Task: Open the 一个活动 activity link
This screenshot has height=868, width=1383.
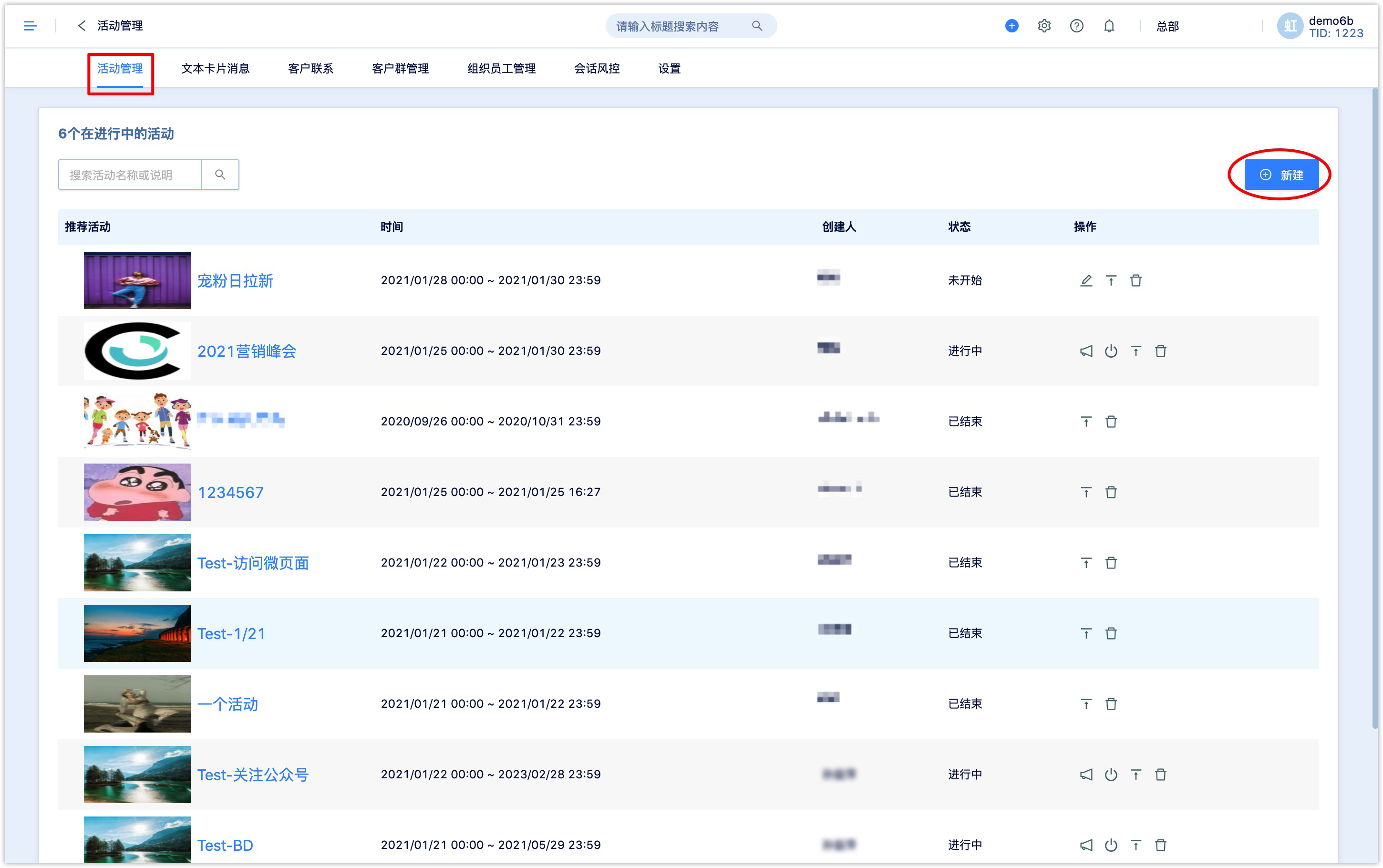Action: point(227,704)
